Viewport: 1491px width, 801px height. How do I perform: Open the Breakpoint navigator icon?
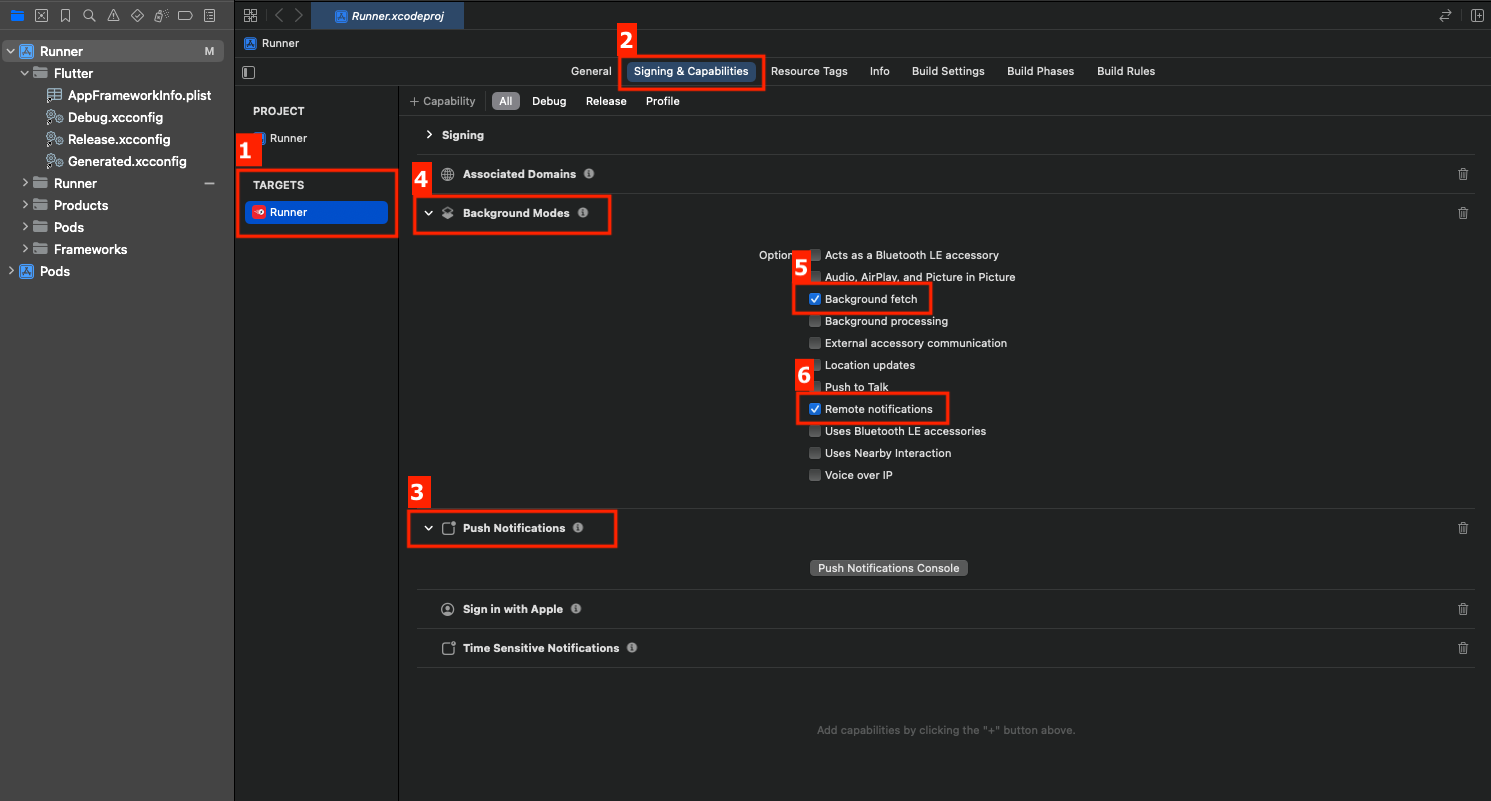[x=185, y=16]
